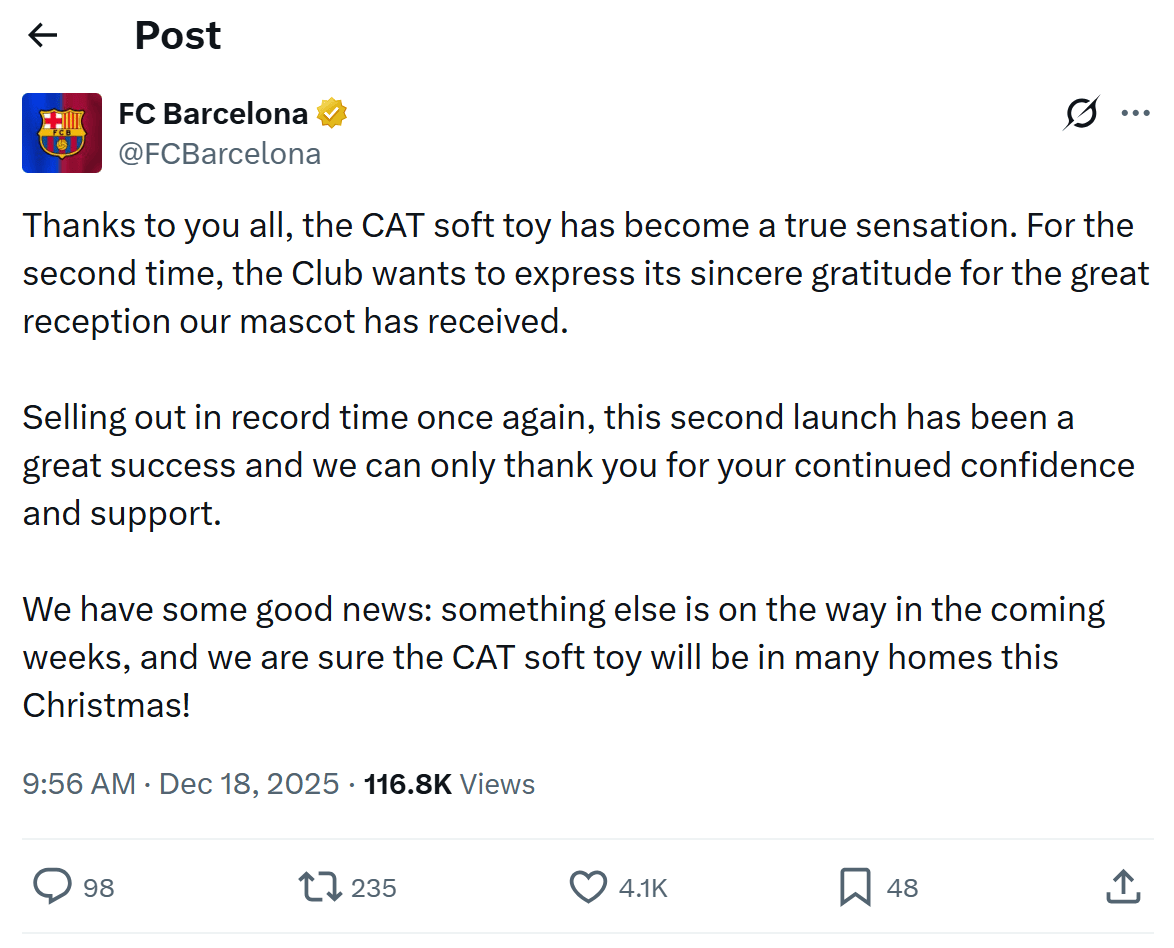Open the share menu with the upload icon

(x=1123, y=886)
